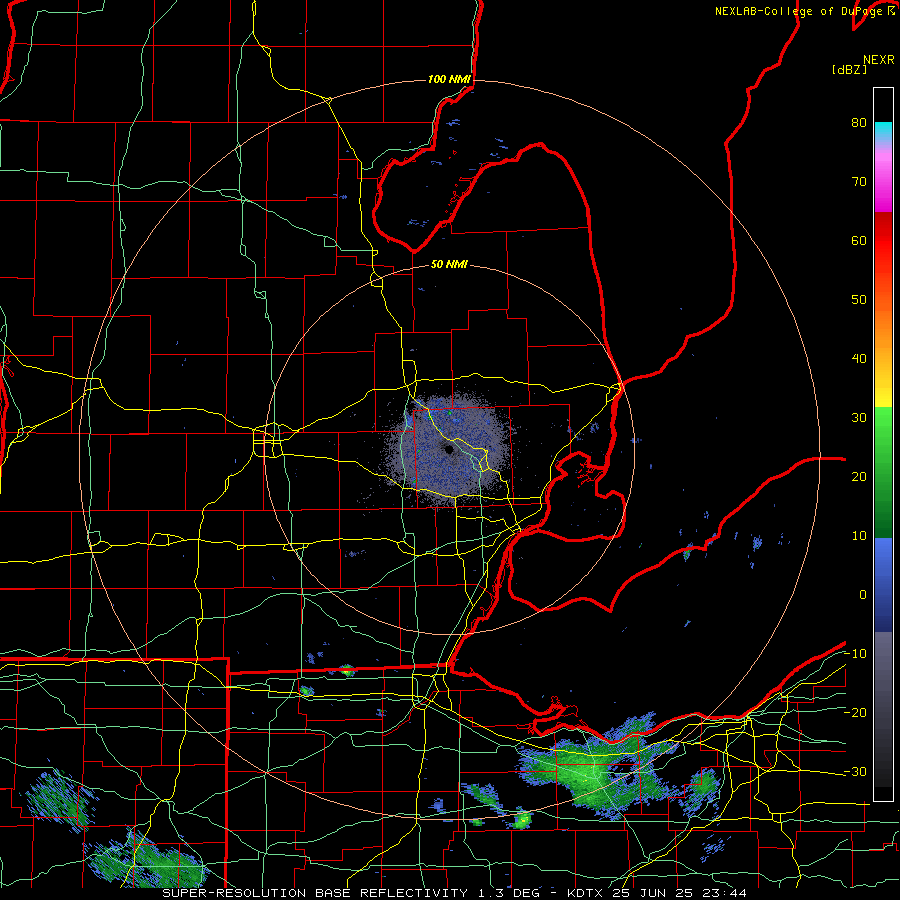This screenshot has height=900, width=900.
Task: Click the 100 NMI range ring label
Action: (449, 79)
